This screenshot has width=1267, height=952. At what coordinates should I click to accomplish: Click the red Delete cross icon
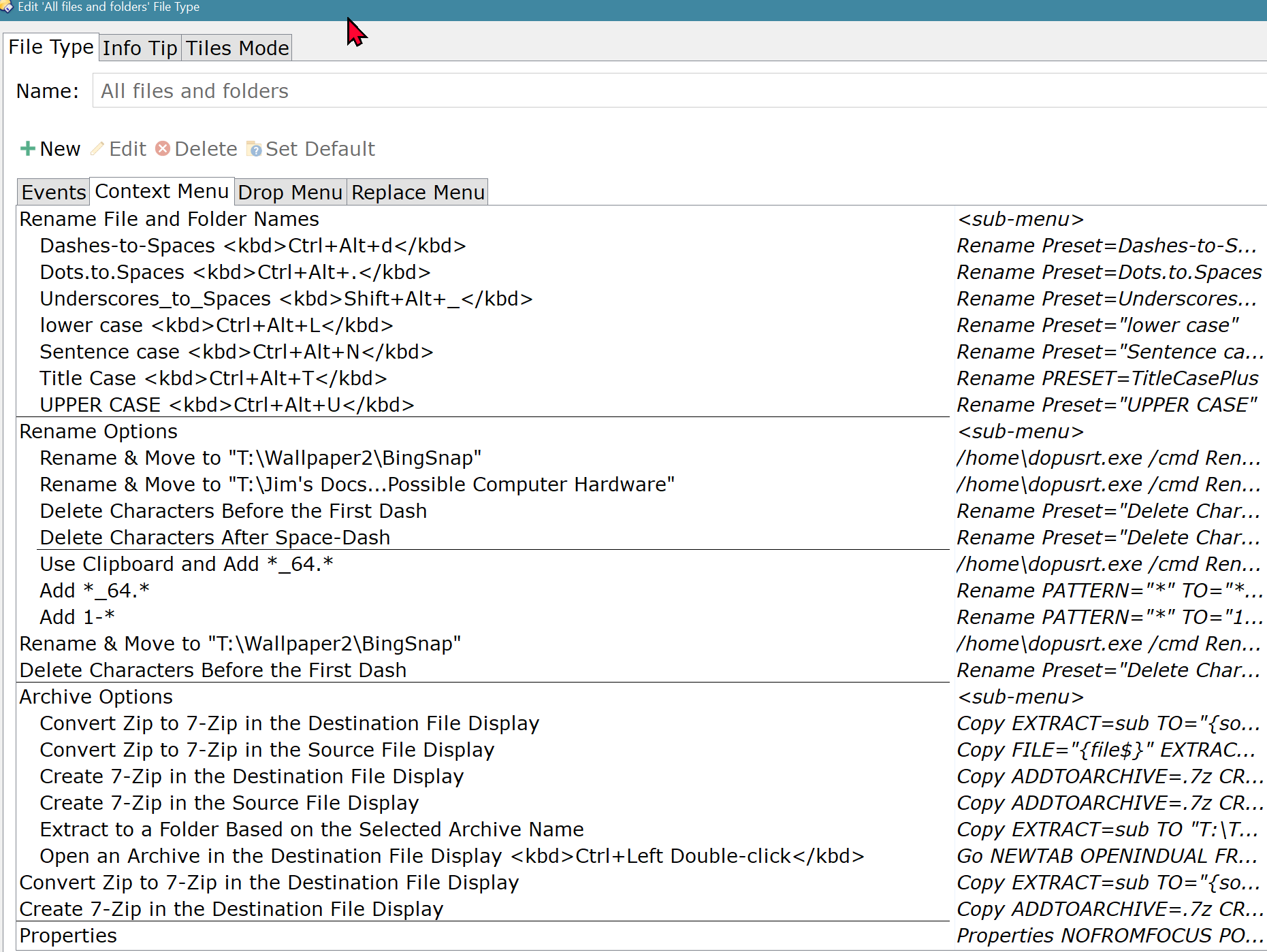coord(163,148)
